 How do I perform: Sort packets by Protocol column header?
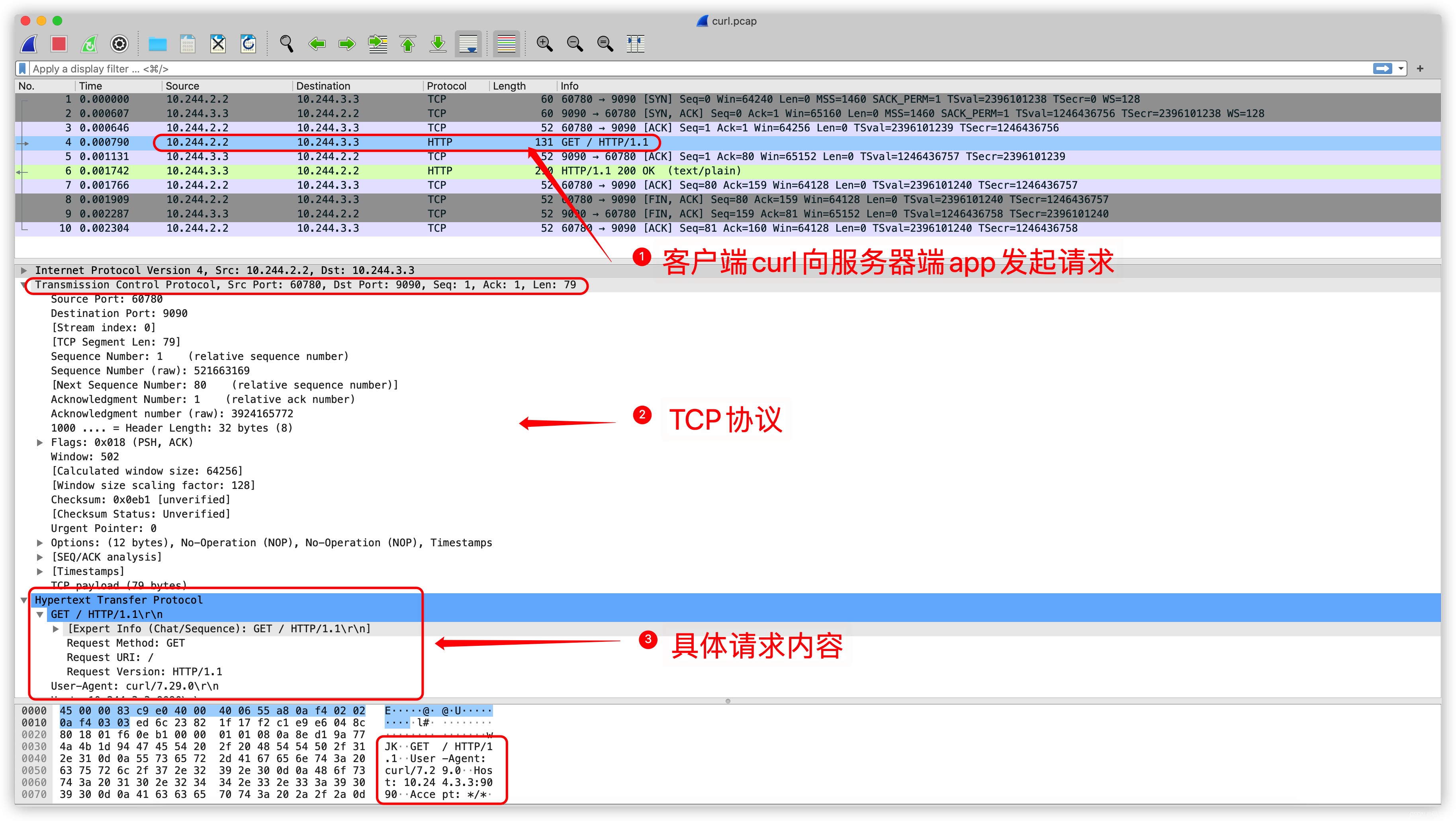[x=446, y=86]
